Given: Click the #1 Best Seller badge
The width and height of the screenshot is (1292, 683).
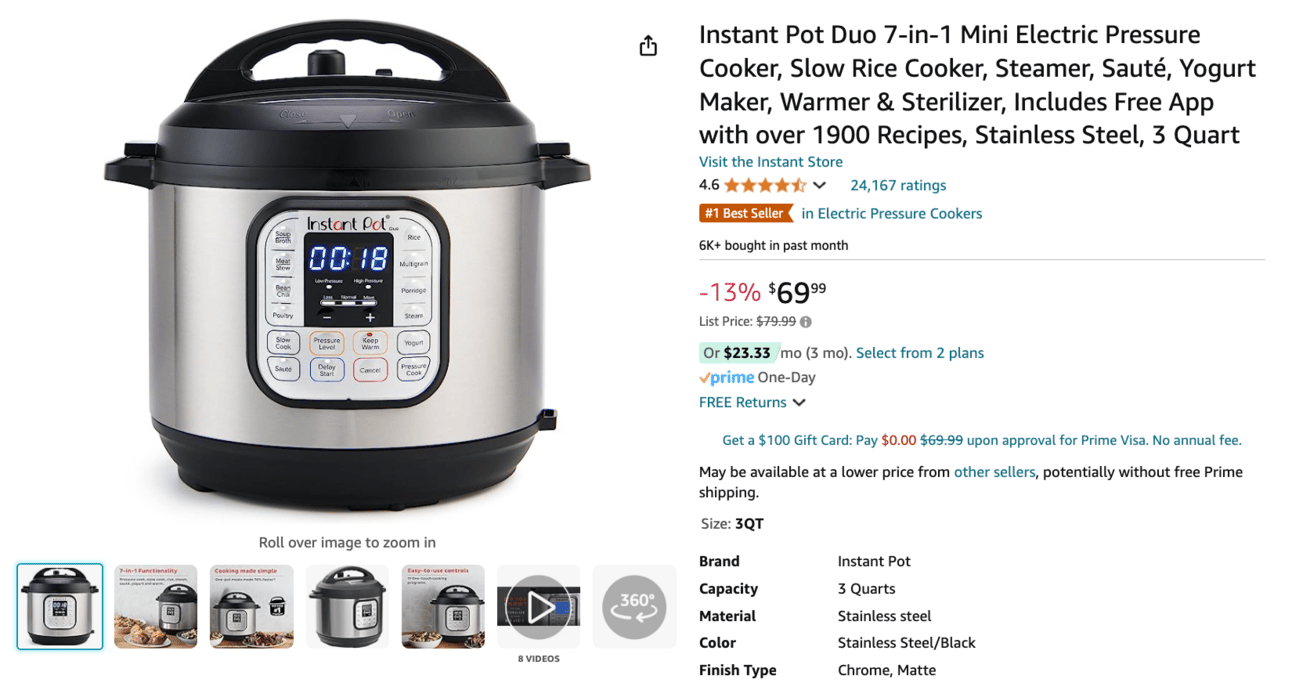Looking at the screenshot, I should (x=745, y=213).
